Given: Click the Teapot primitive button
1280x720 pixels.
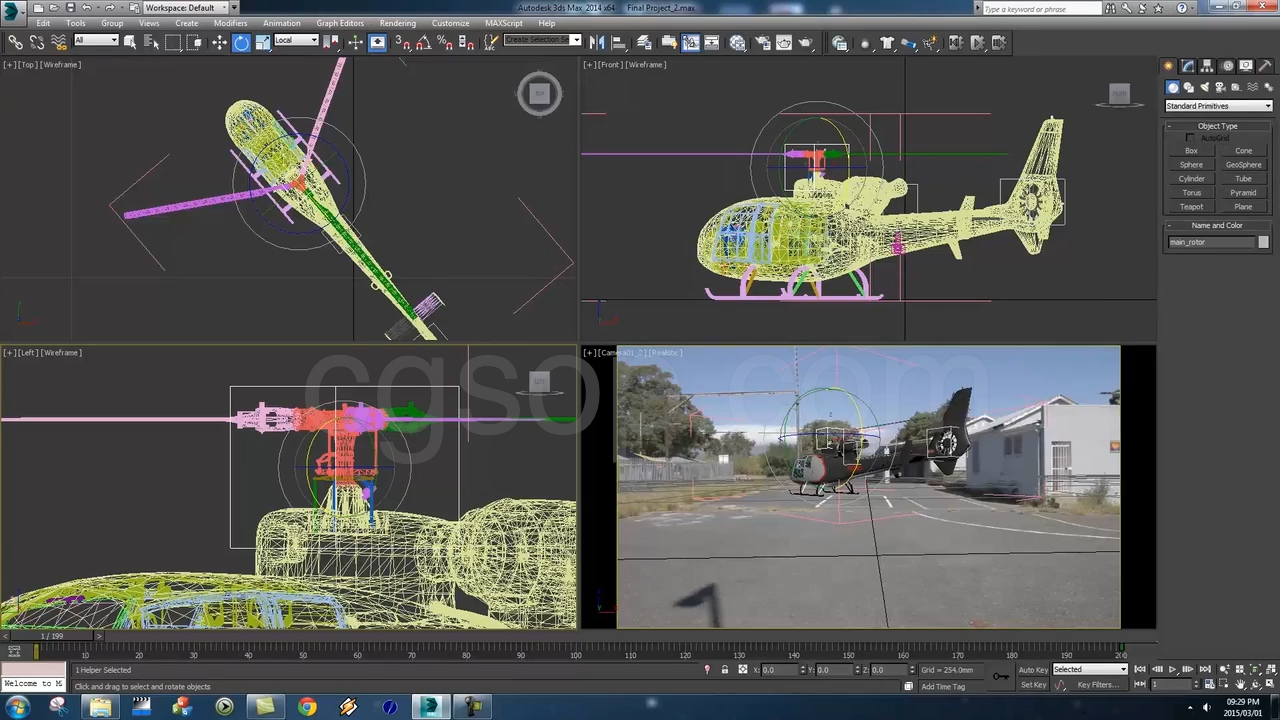Looking at the screenshot, I should click(x=1191, y=207).
